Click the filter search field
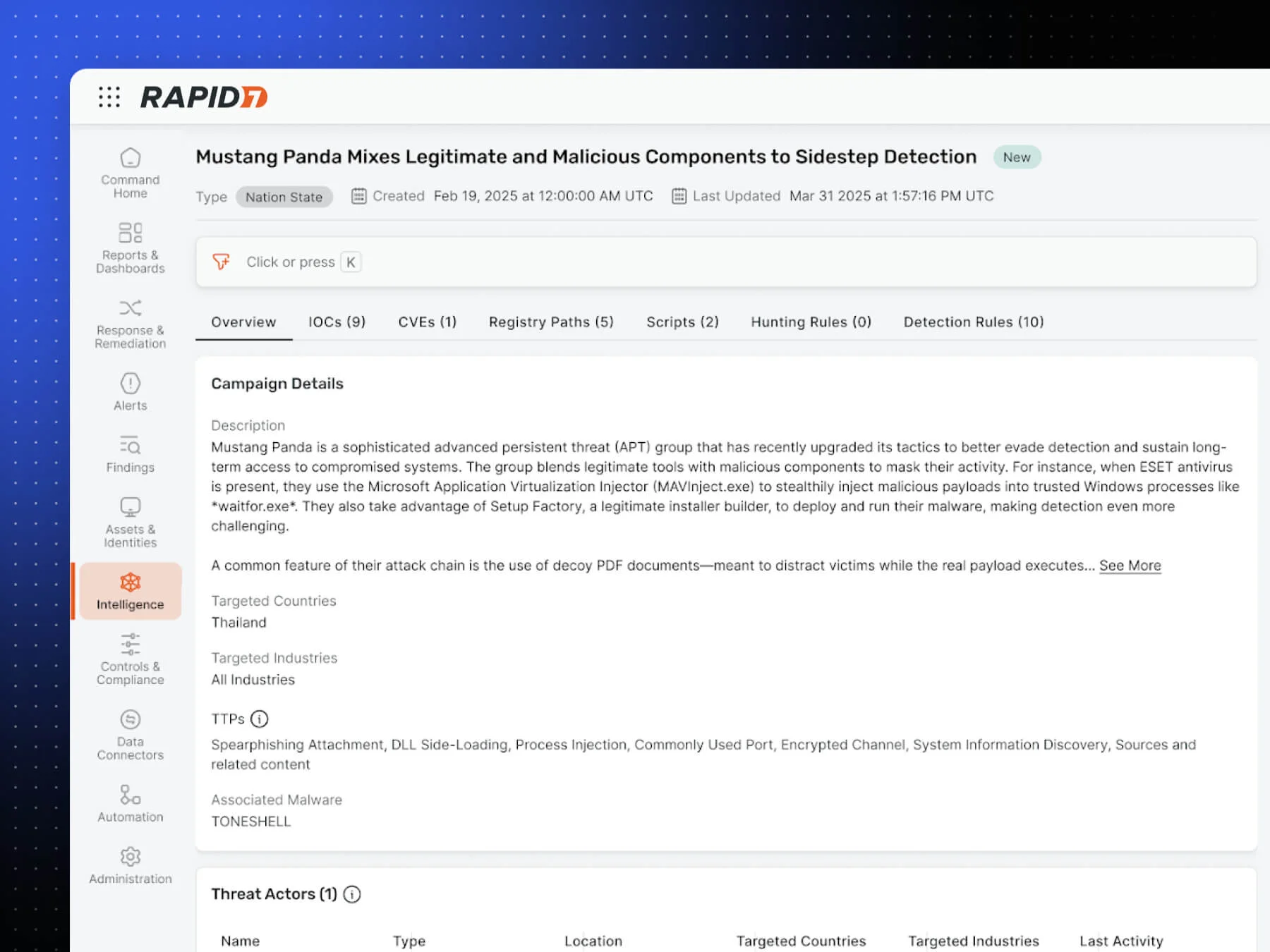 725,262
